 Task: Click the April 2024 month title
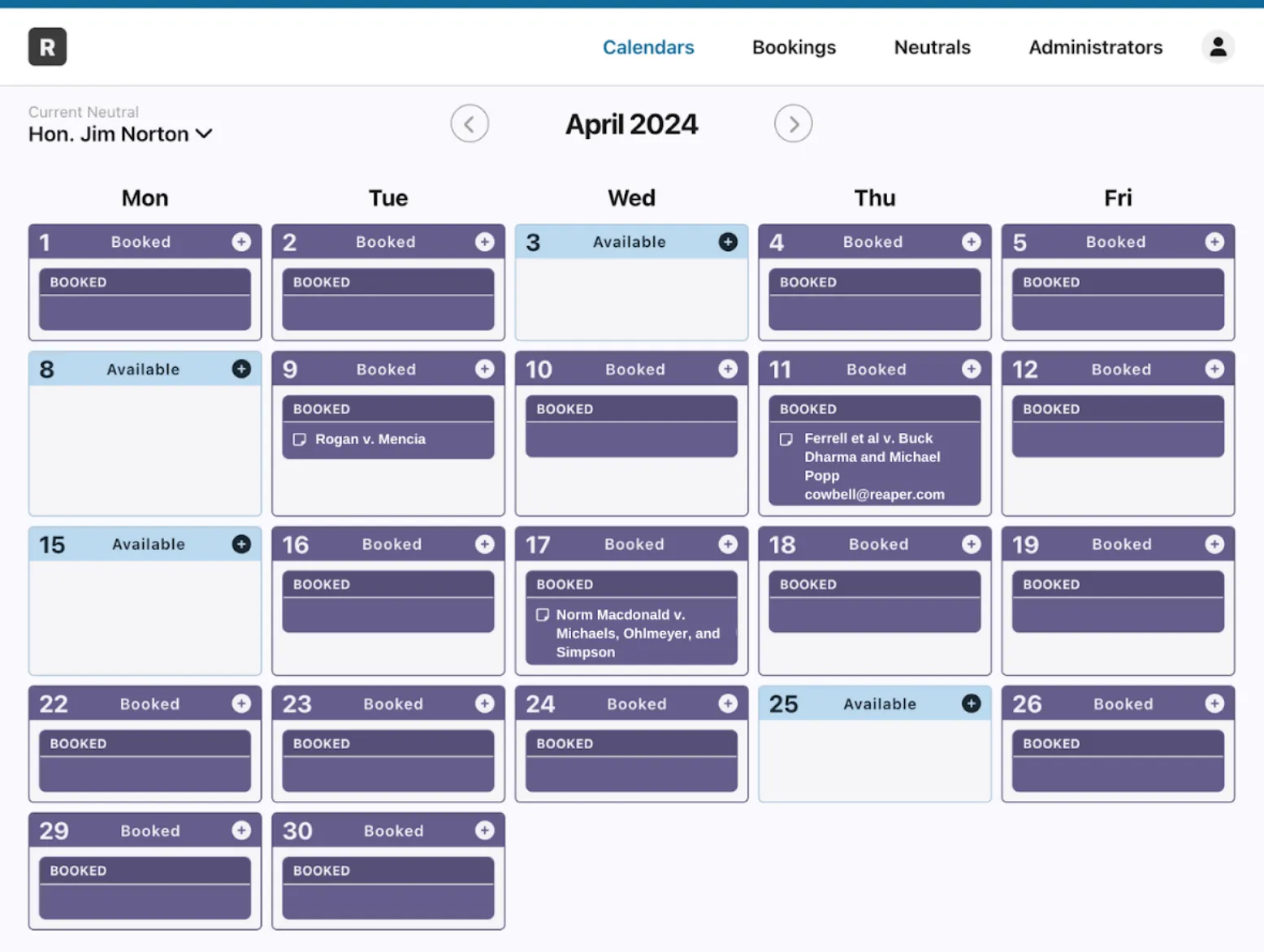631,124
